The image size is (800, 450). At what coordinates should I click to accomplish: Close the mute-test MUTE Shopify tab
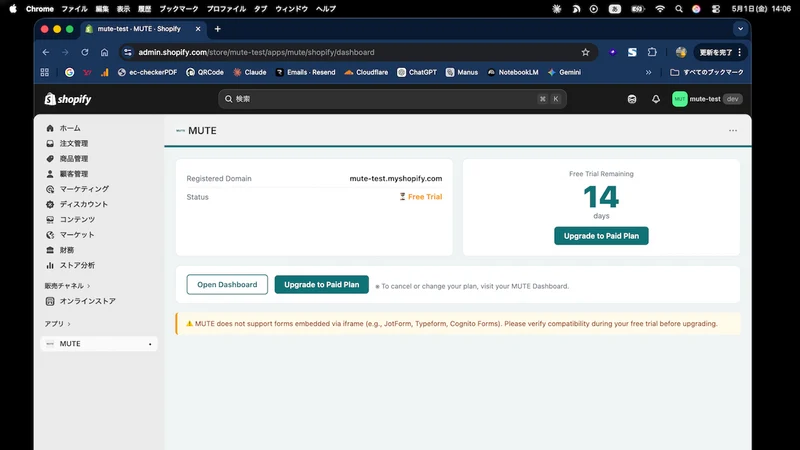[x=198, y=29]
